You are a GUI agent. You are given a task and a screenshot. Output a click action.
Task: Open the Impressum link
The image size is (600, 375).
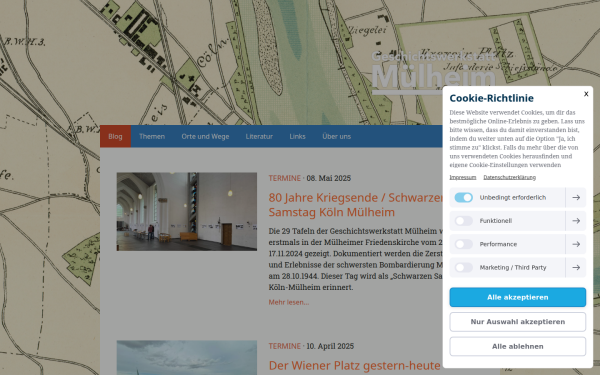463,177
